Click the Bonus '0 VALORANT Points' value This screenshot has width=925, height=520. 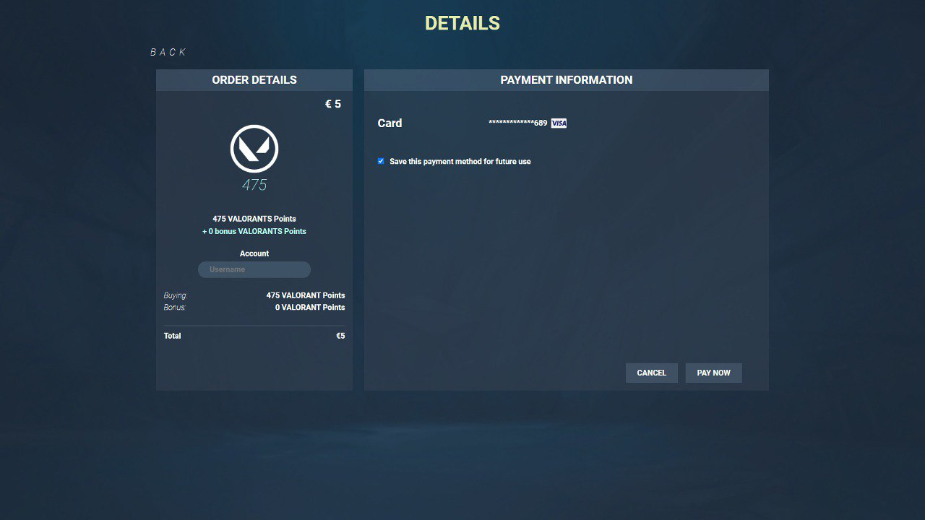(310, 308)
